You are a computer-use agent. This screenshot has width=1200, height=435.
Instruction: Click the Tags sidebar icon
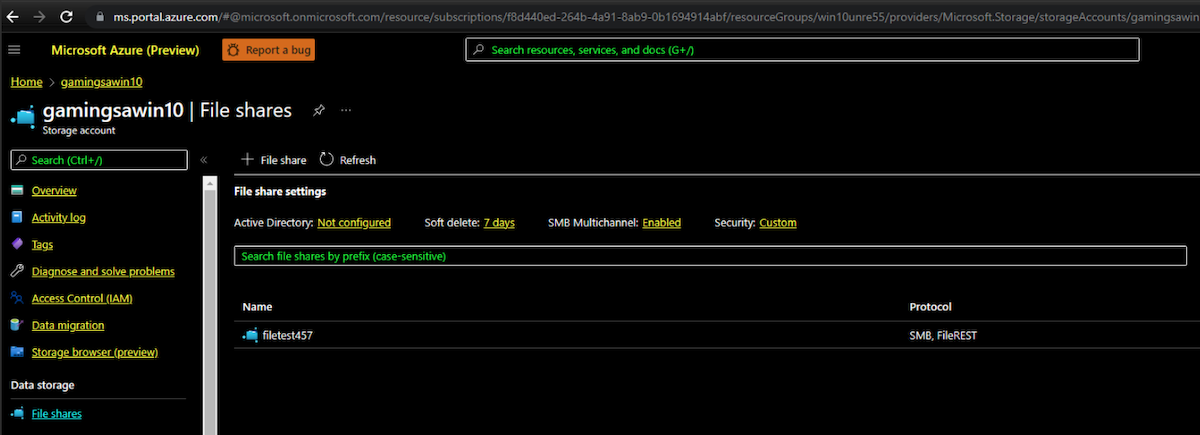tap(17, 244)
